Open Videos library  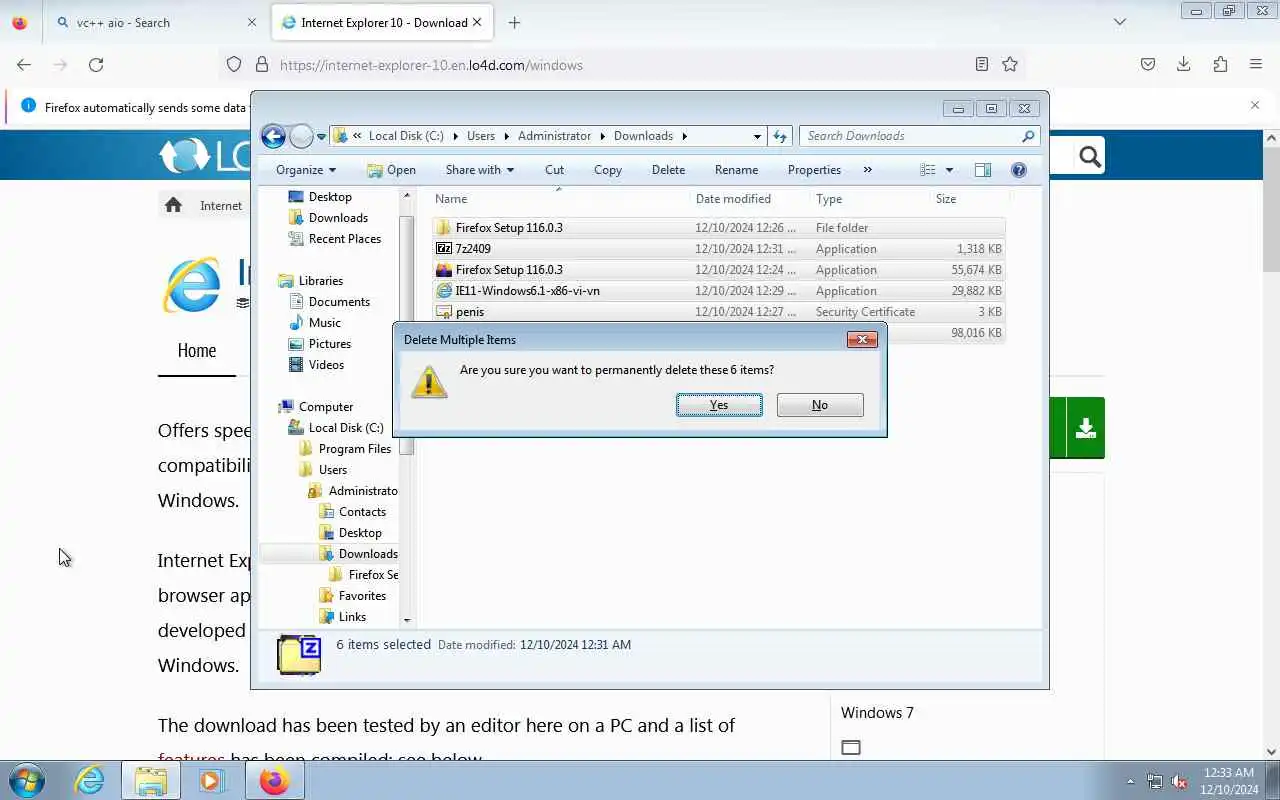(x=326, y=365)
